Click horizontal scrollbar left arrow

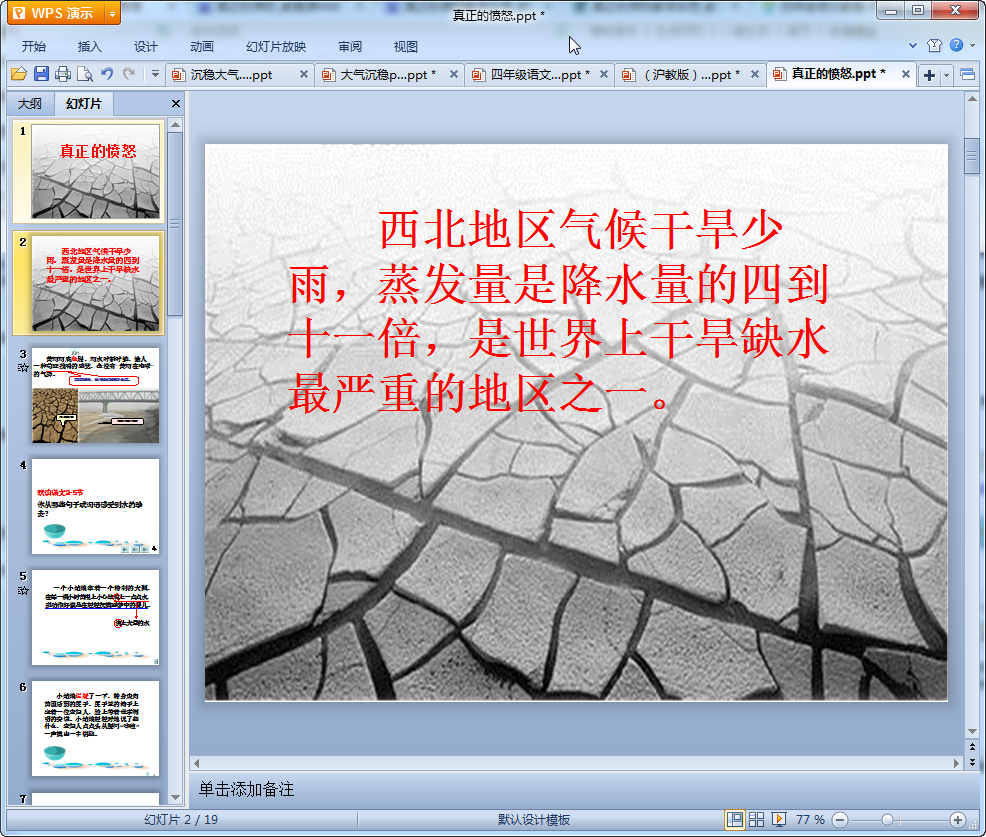click(197, 763)
